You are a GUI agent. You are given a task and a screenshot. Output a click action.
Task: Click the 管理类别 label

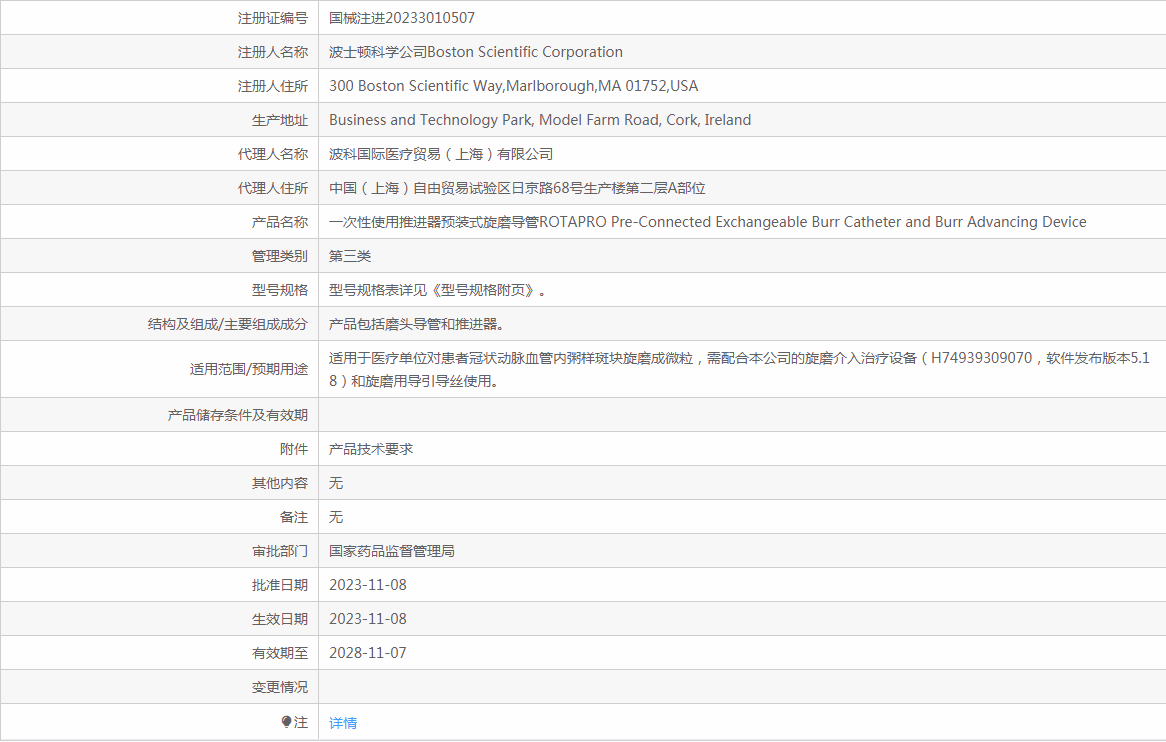point(280,257)
